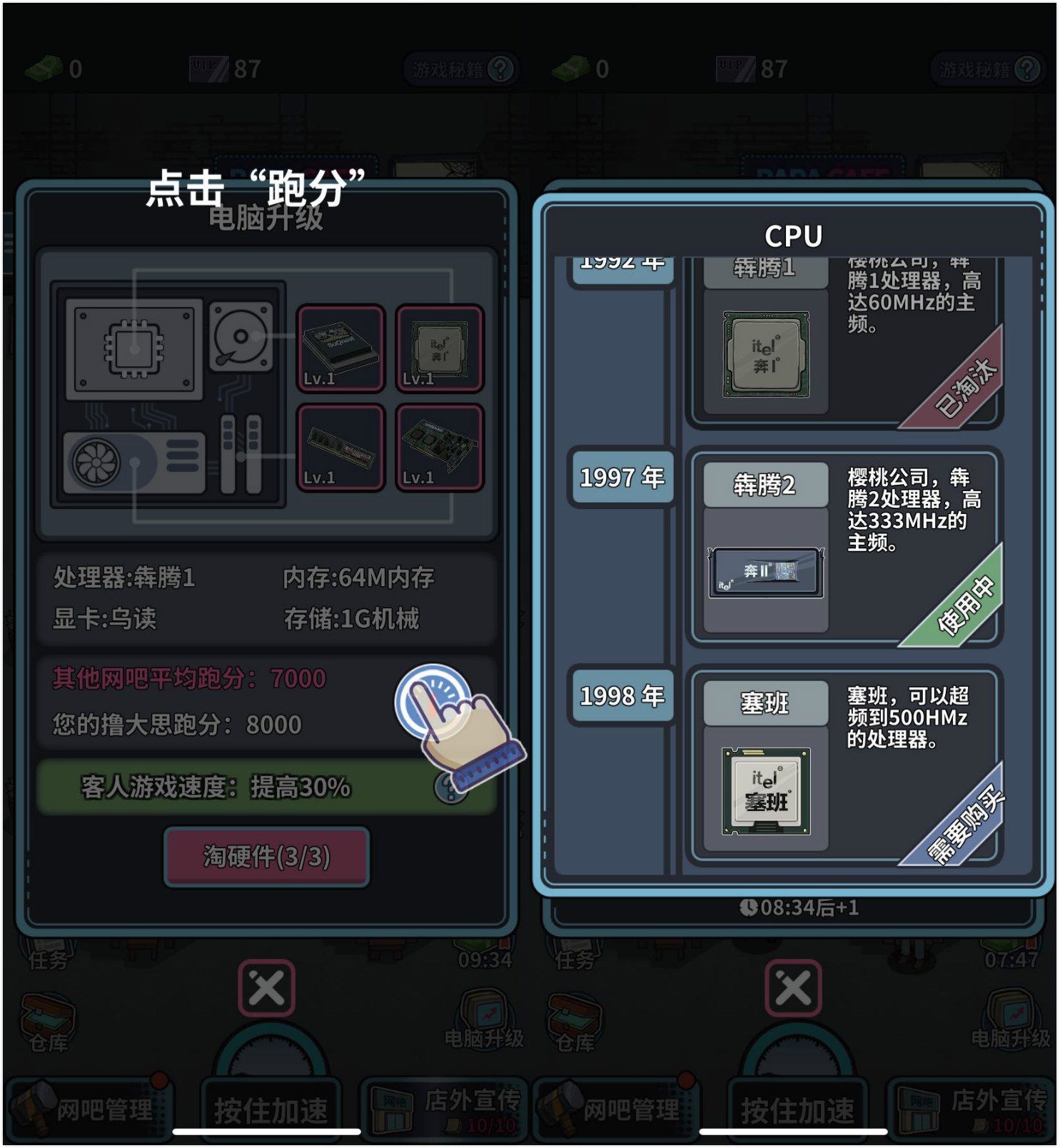This screenshot has width=1060, height=1148.
Task: Tap 按住加速 button on left screen
Action: 271,1110
